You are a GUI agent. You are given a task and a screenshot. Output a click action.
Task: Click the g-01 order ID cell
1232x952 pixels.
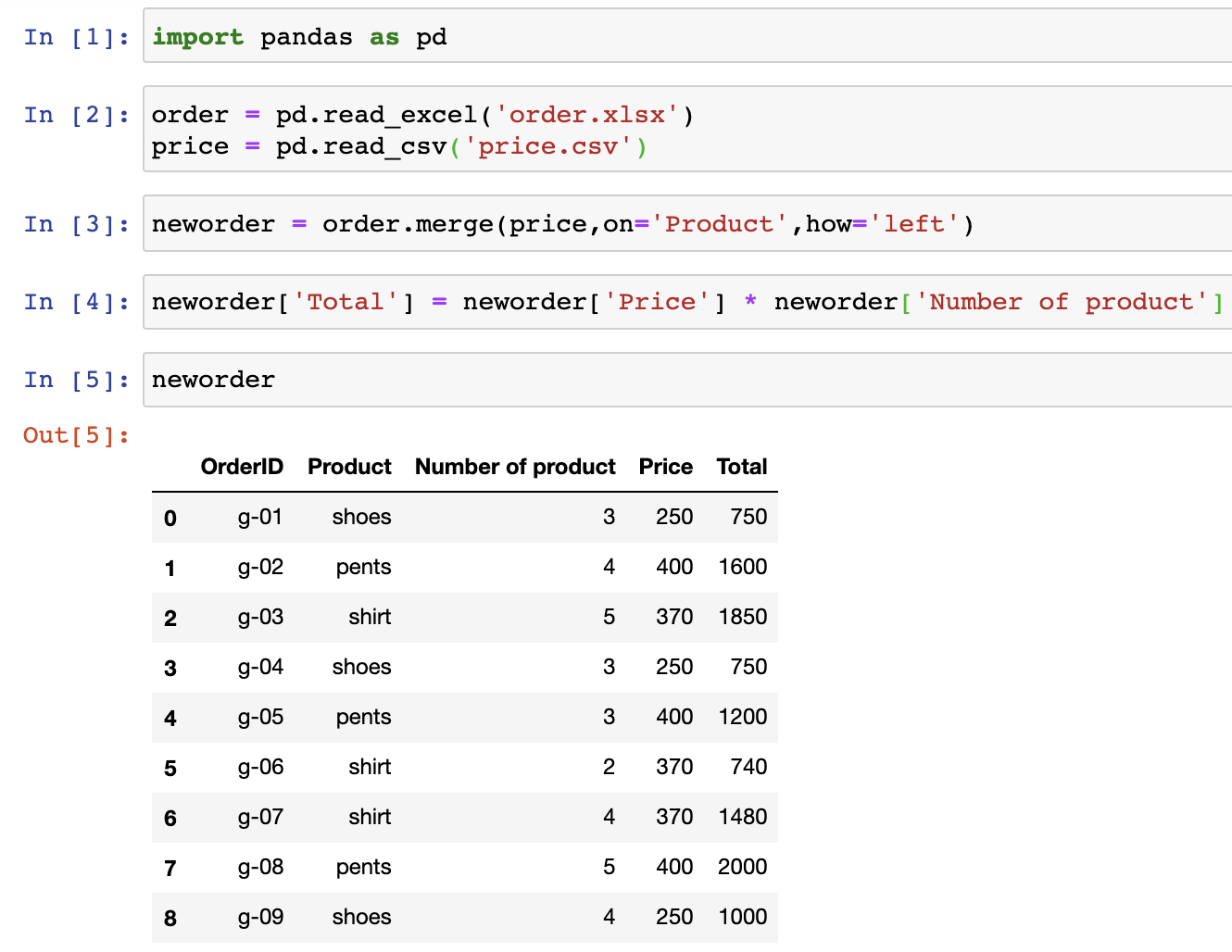pyautogui.click(x=260, y=517)
